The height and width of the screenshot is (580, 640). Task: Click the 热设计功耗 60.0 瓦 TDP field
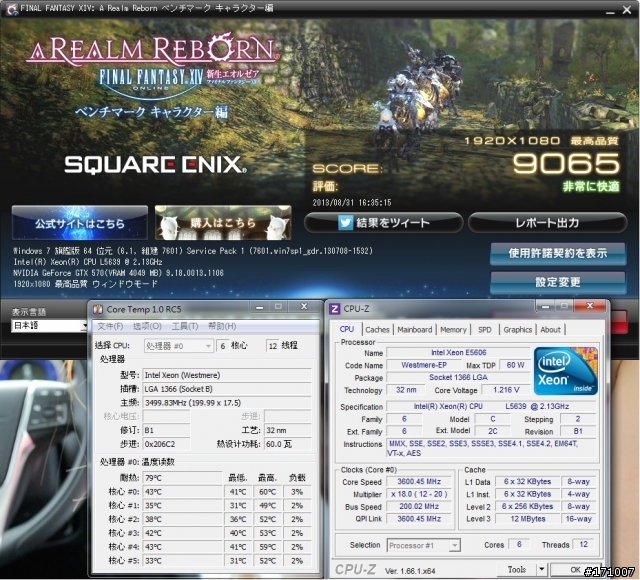click(288, 444)
